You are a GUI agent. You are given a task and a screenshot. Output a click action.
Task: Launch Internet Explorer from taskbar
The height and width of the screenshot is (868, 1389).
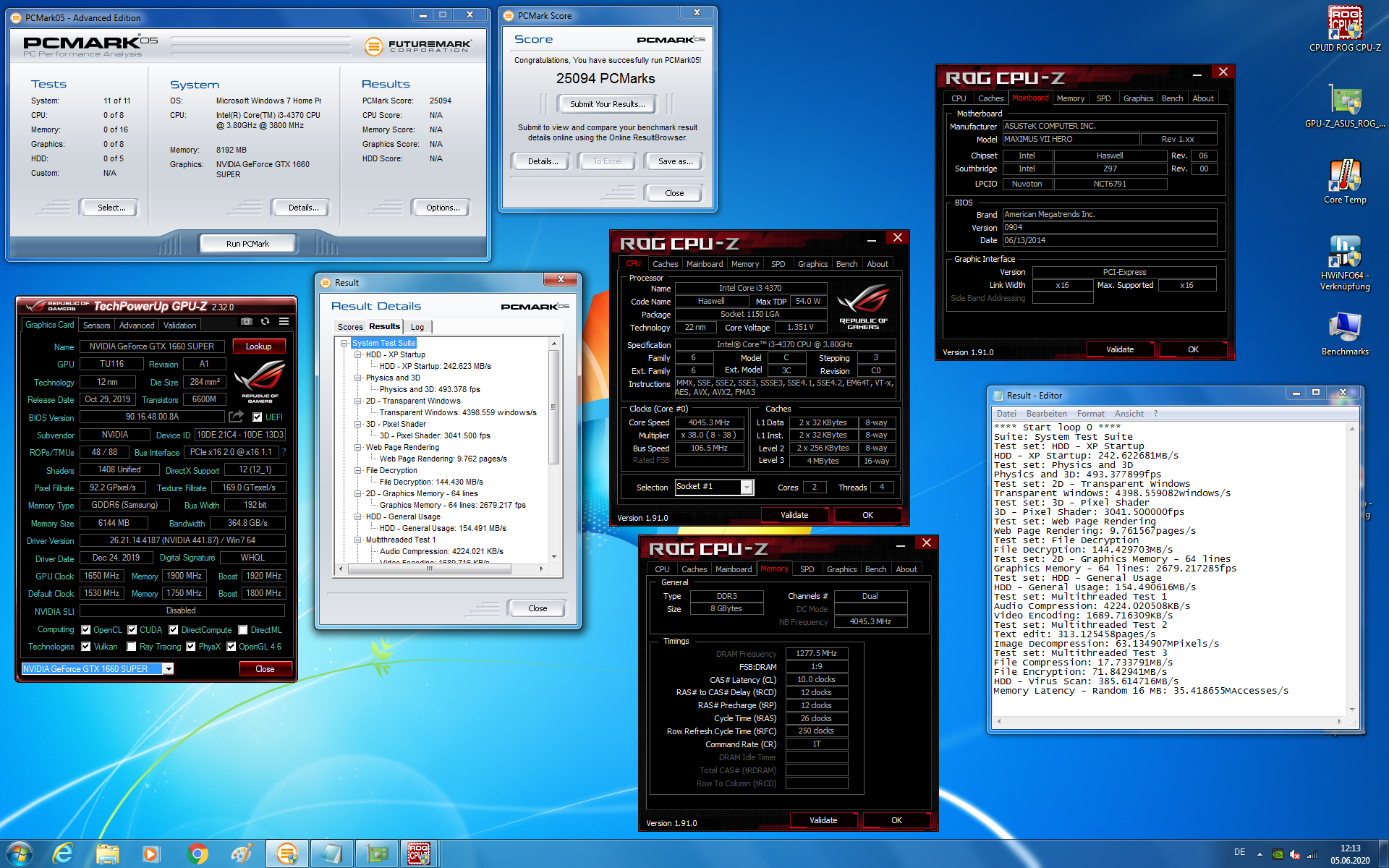(64, 854)
